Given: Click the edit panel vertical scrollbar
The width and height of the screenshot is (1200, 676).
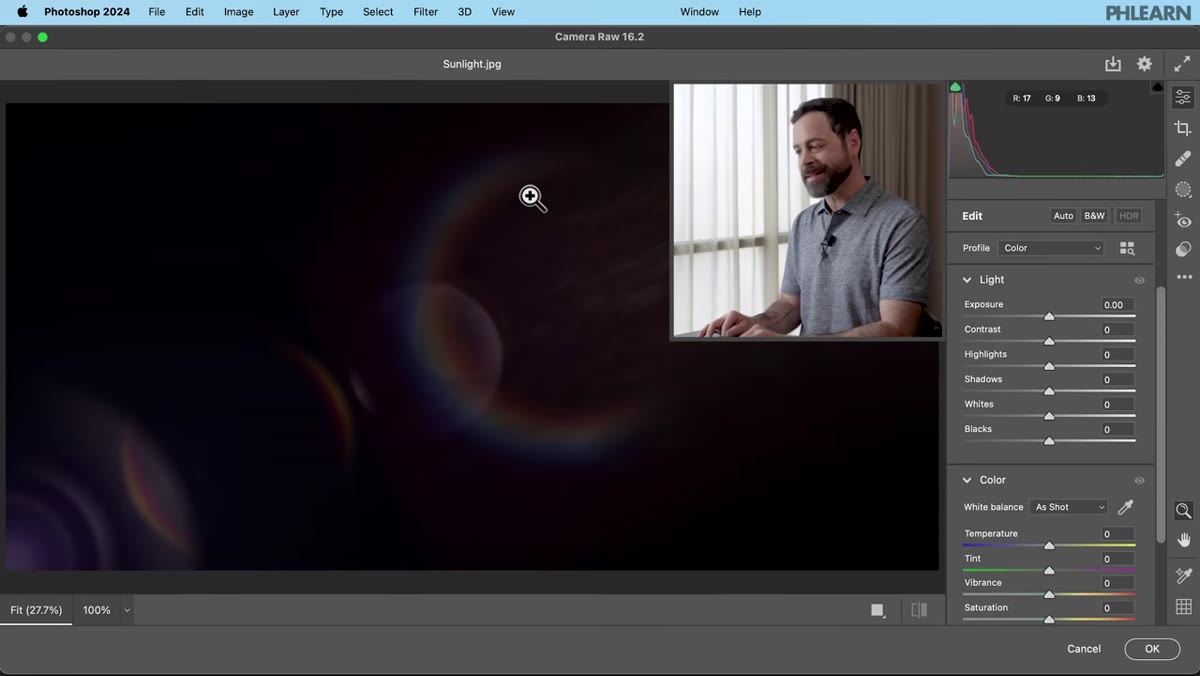Looking at the screenshot, I should coord(1160,415).
